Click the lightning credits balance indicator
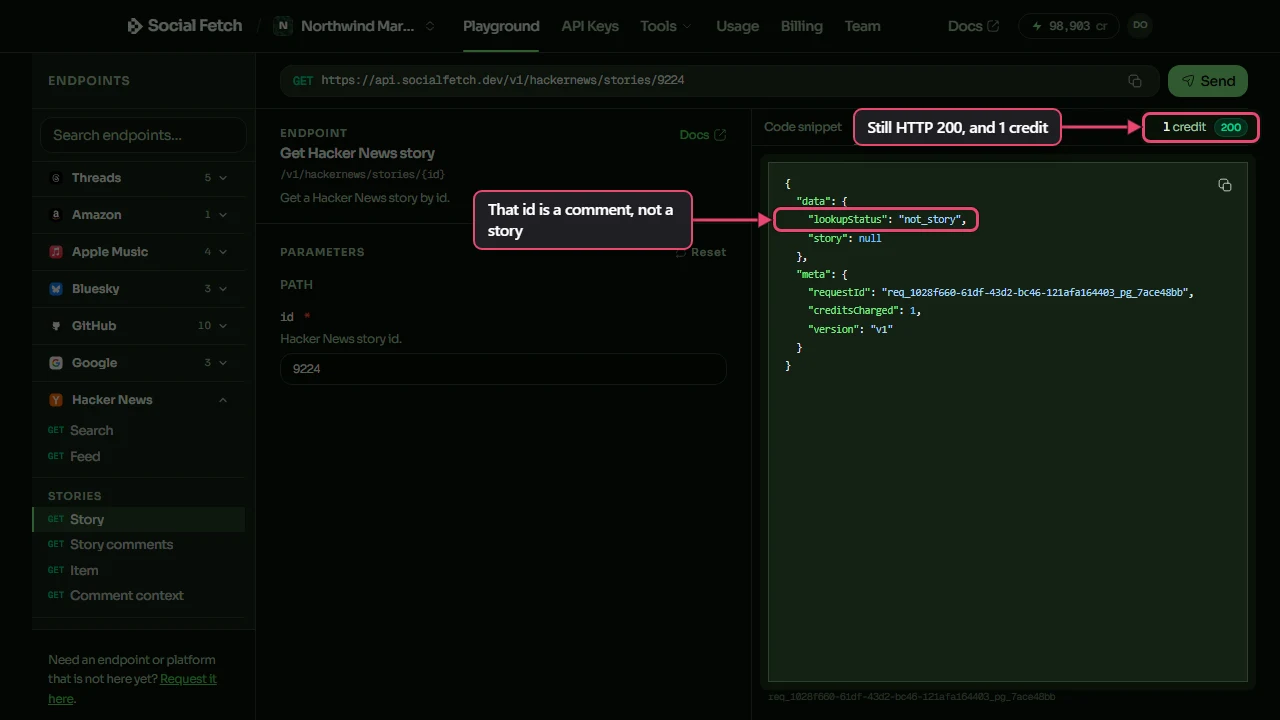This screenshot has width=1280, height=720. tap(1069, 26)
